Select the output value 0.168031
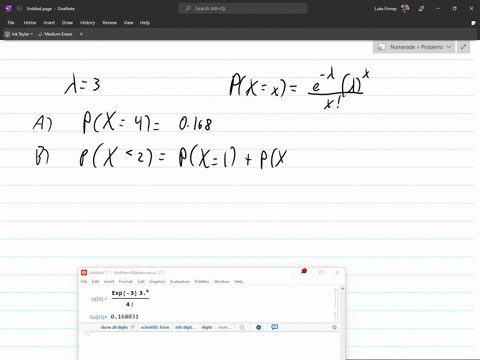This screenshot has width=480, height=360. [x=124, y=317]
